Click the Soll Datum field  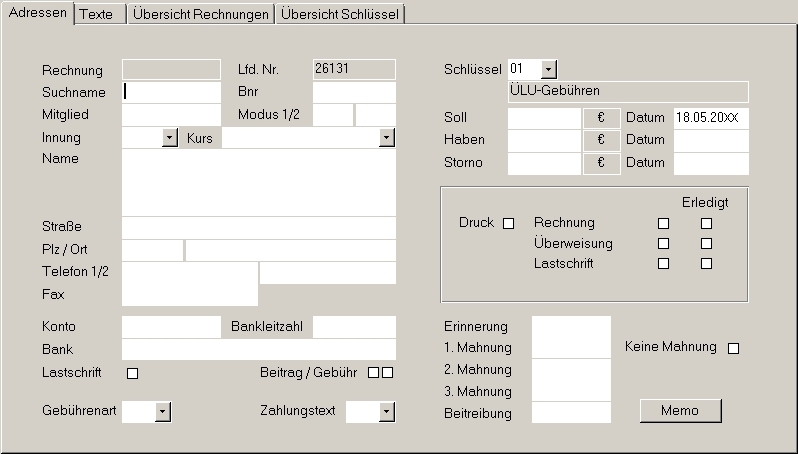(711, 118)
